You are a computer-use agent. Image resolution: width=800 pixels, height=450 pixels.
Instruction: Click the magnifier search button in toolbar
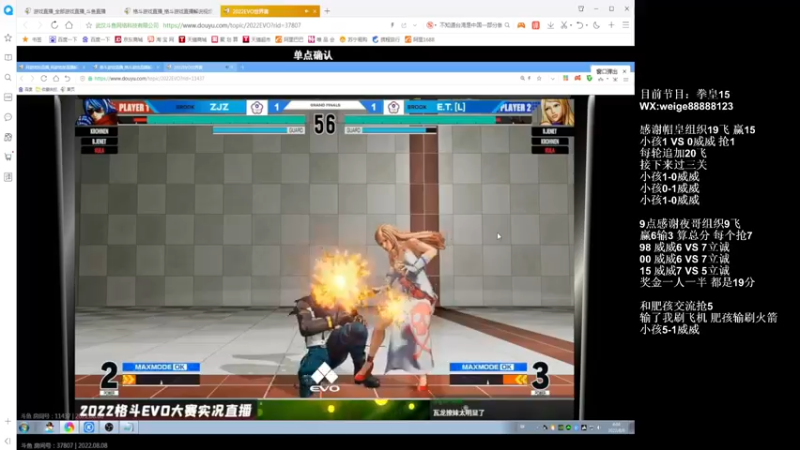coord(507,25)
